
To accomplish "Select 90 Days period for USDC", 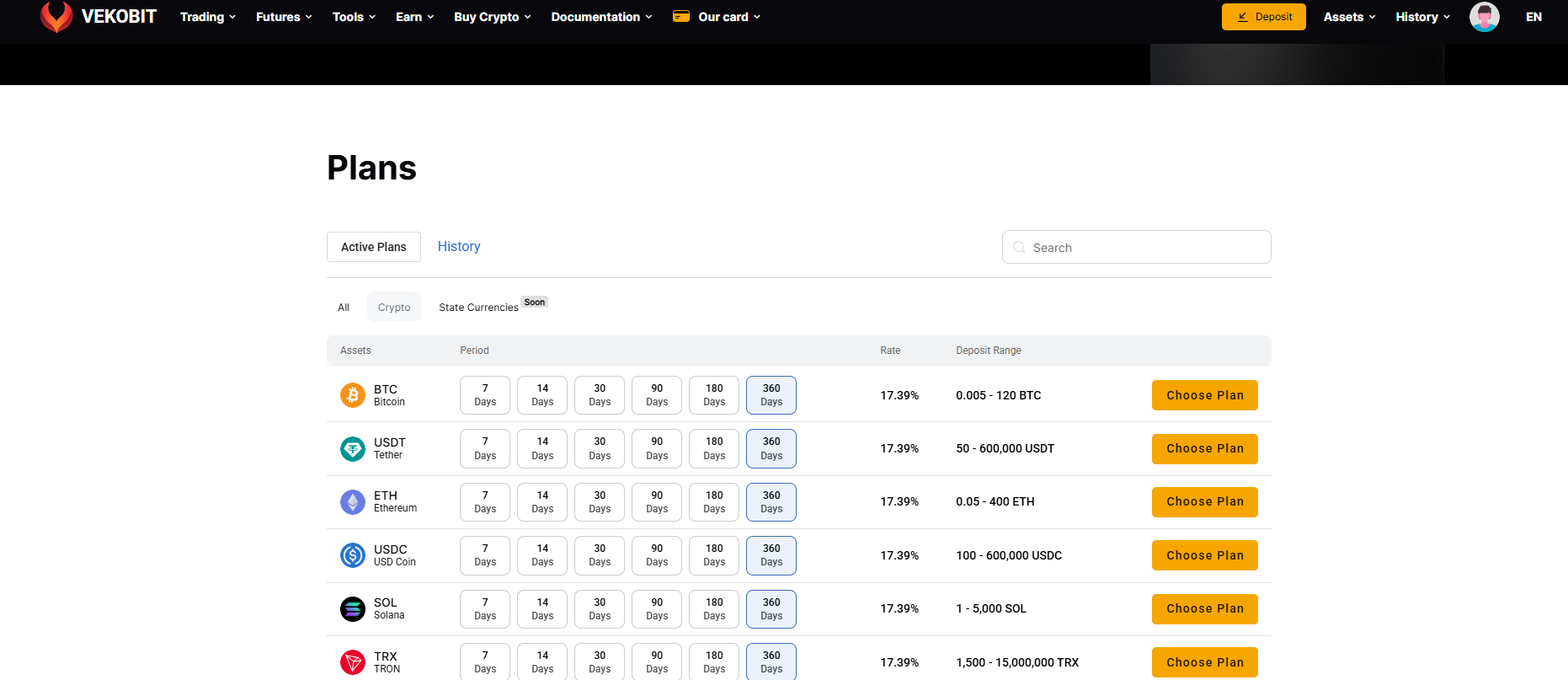I will tap(657, 555).
